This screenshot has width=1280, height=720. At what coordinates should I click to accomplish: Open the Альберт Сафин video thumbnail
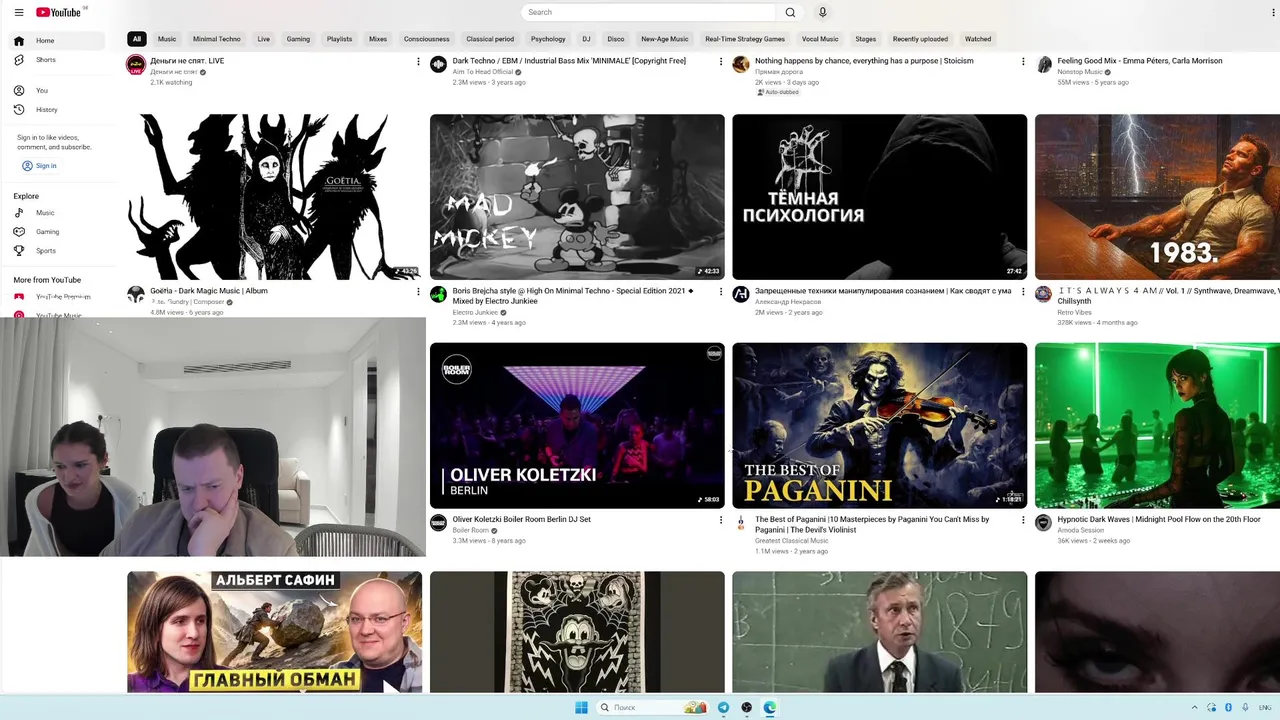(274, 632)
